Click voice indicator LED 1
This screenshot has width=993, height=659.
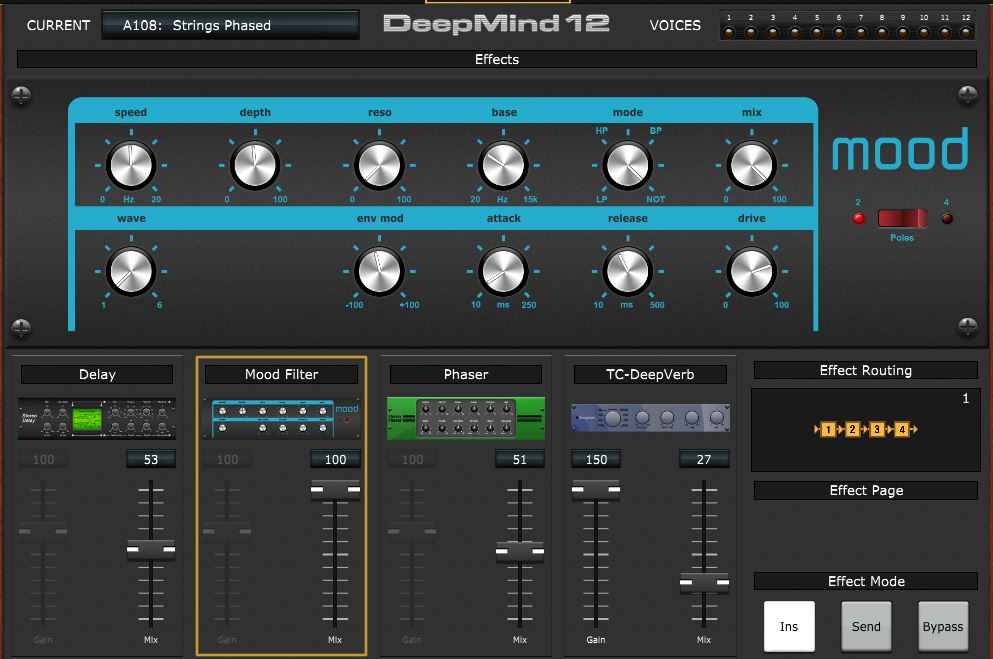(x=729, y=32)
